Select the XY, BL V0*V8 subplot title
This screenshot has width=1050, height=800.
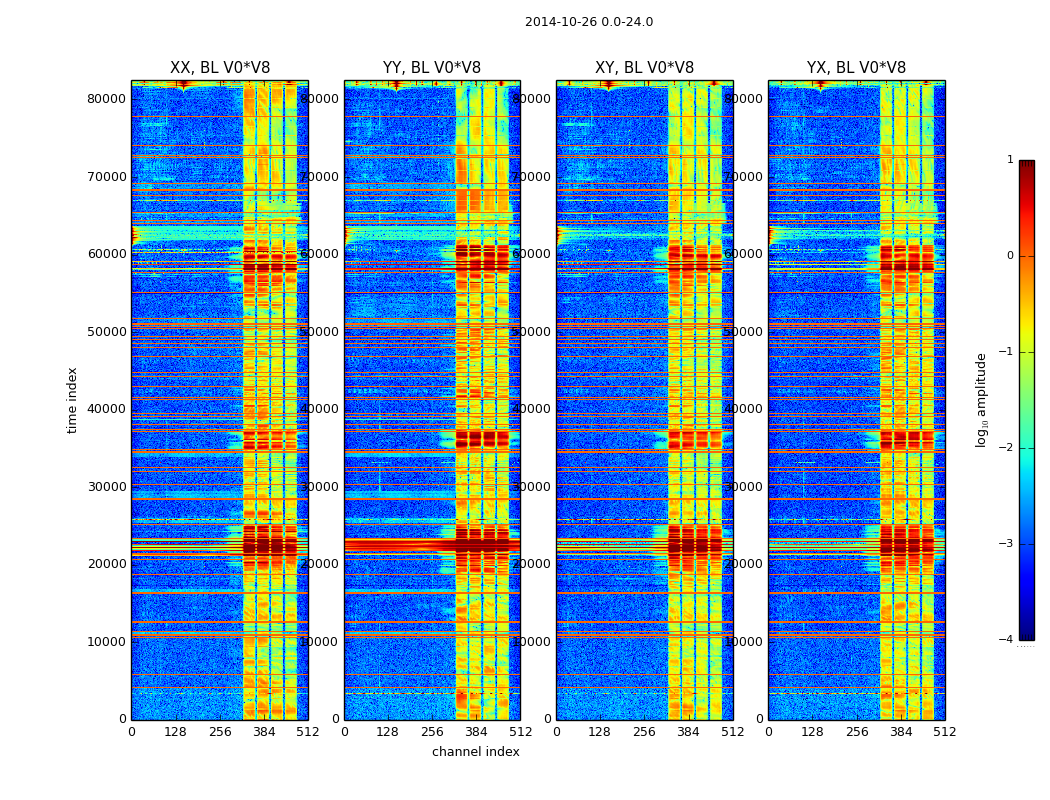[644, 68]
